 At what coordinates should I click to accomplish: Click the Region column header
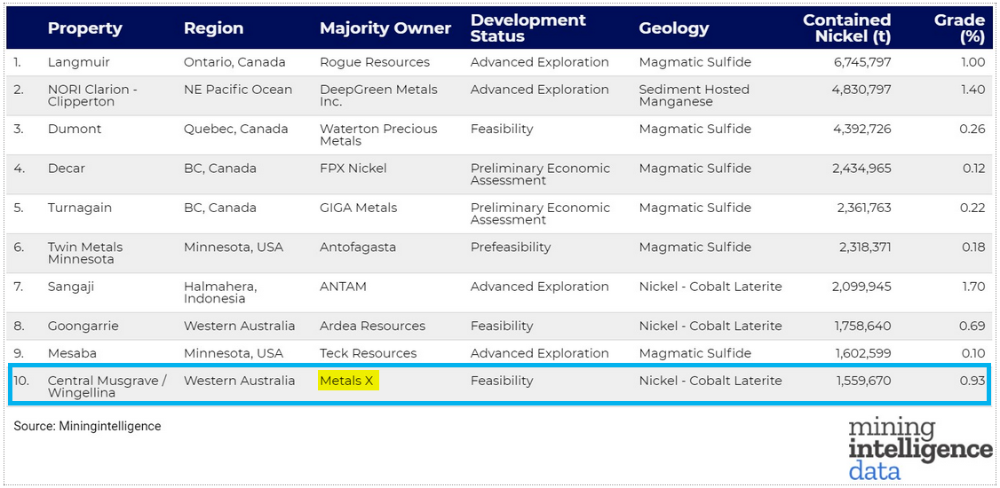pyautogui.click(x=213, y=29)
